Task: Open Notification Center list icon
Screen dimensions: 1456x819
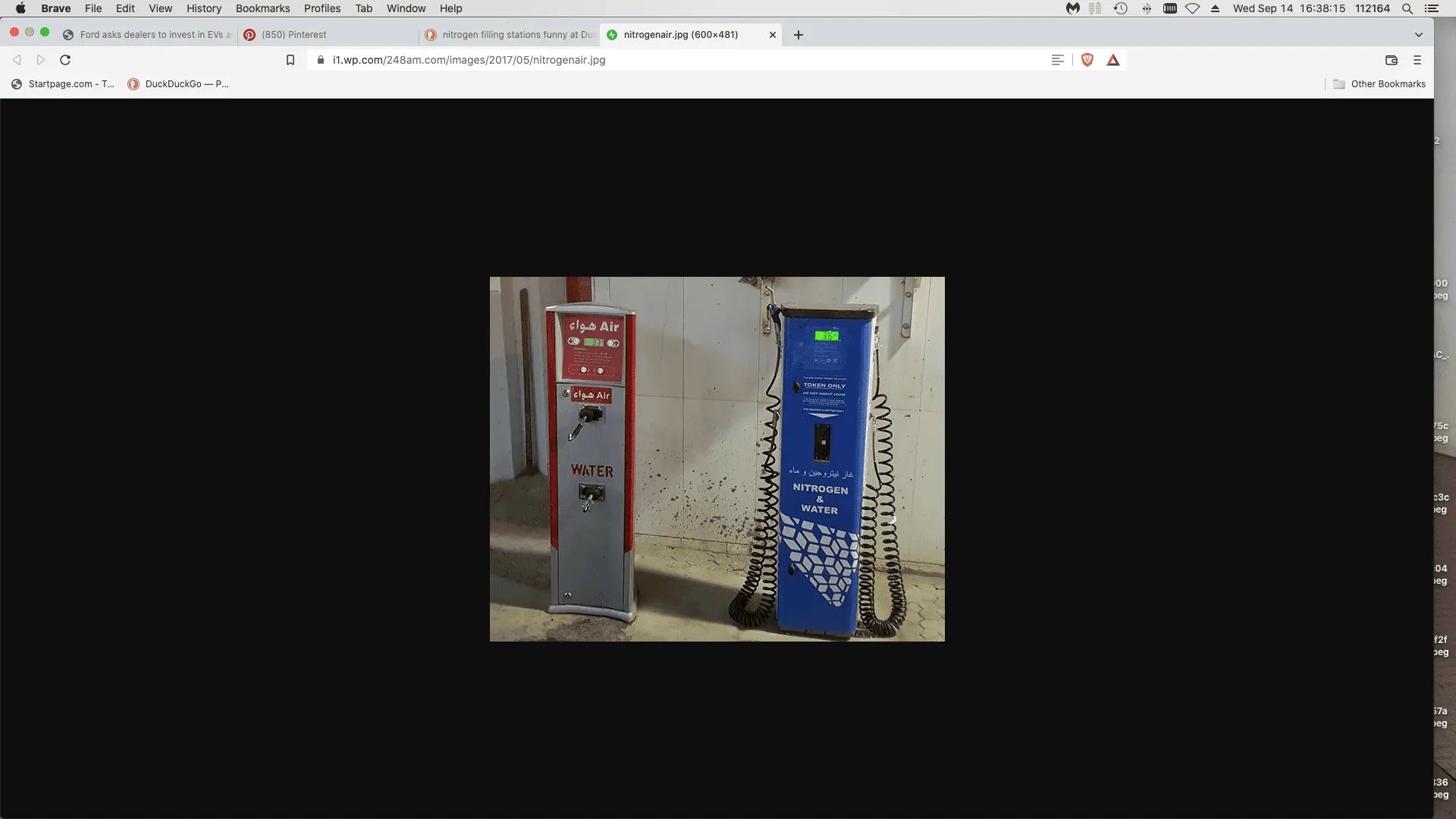Action: (1432, 8)
